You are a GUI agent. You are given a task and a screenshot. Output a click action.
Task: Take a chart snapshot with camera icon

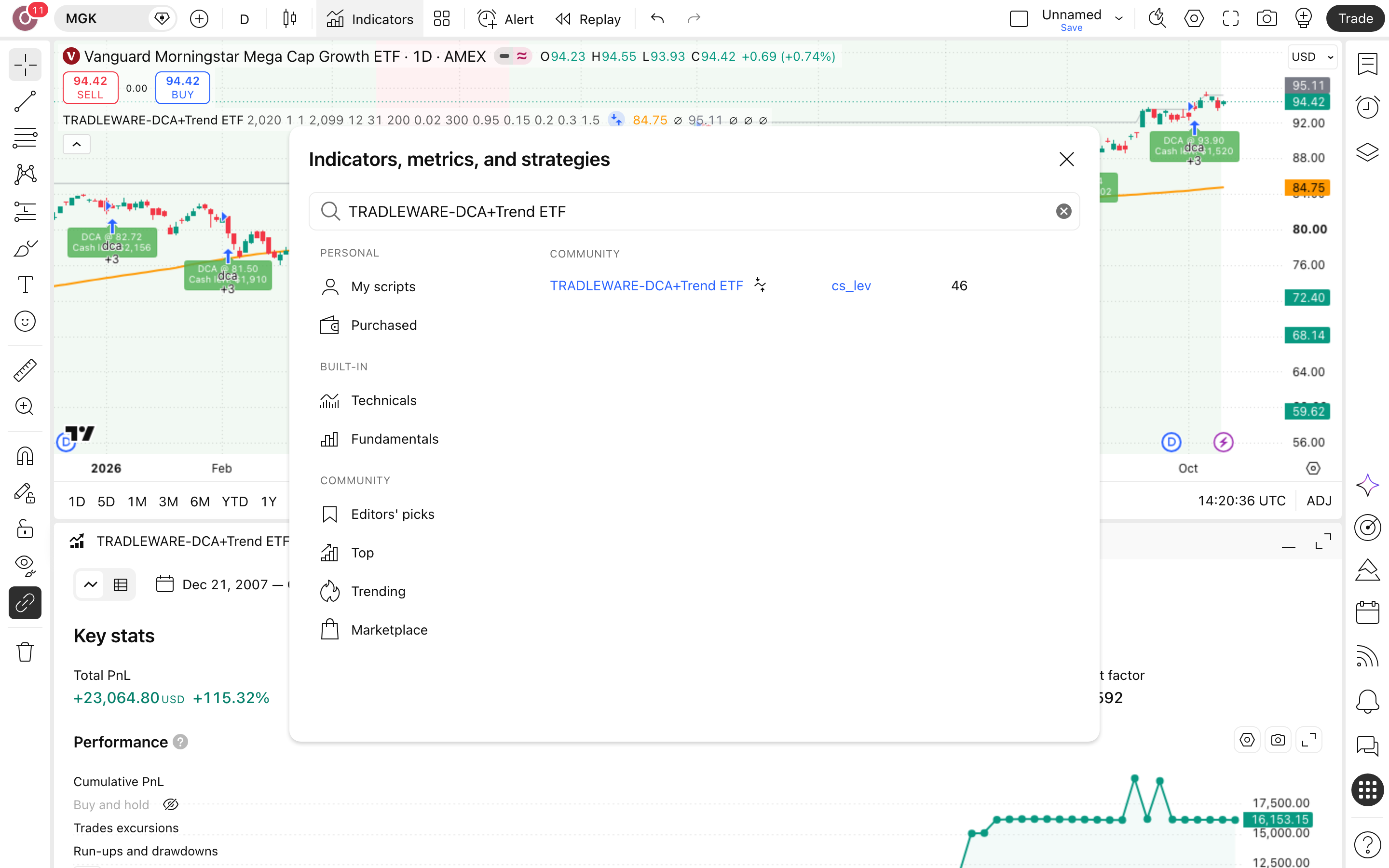1267,19
